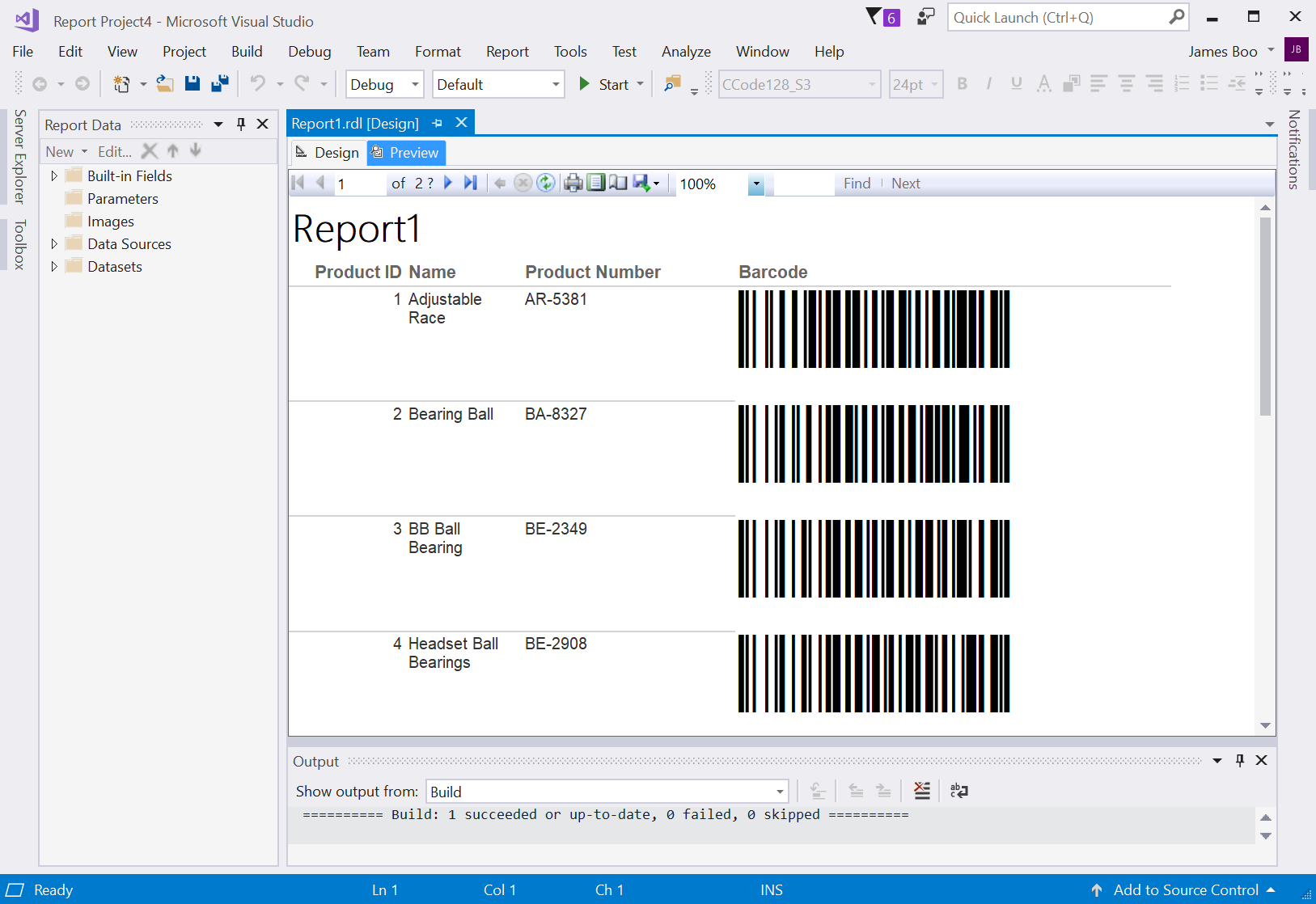The image size is (1316, 904).
Task: Click Undo toolbar icon
Action: [x=258, y=83]
